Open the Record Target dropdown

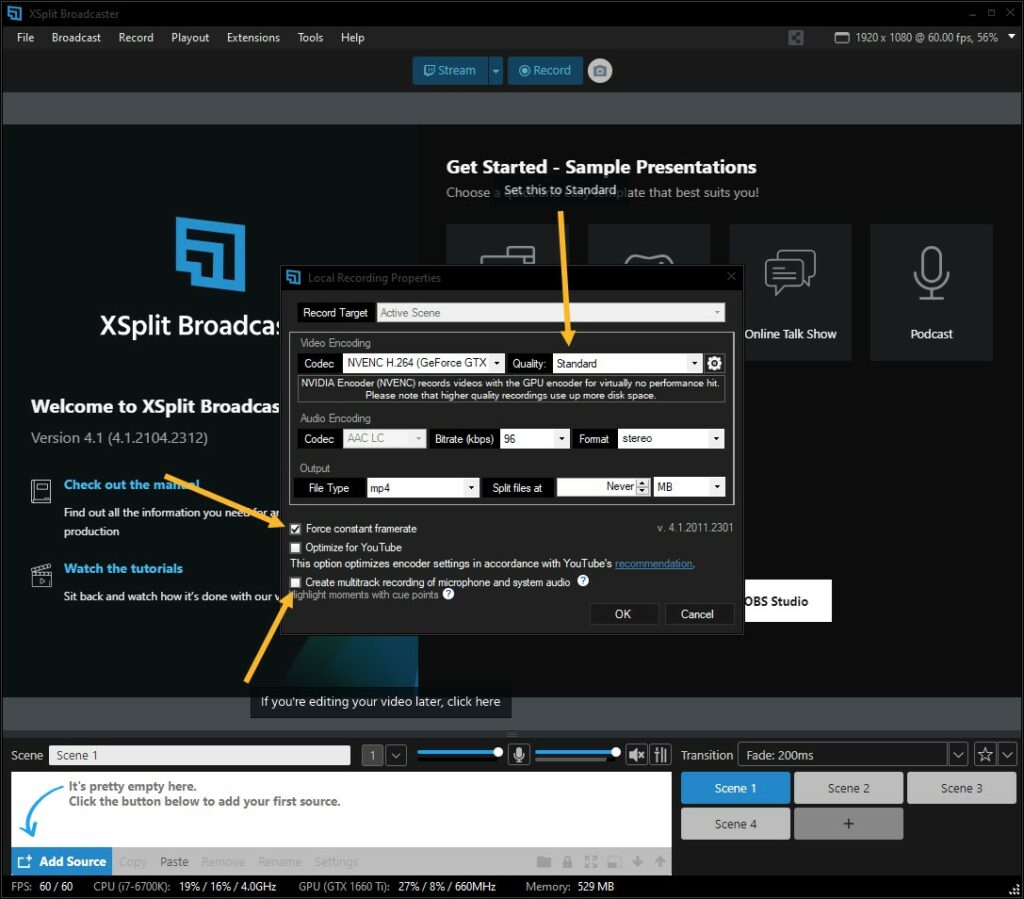551,313
